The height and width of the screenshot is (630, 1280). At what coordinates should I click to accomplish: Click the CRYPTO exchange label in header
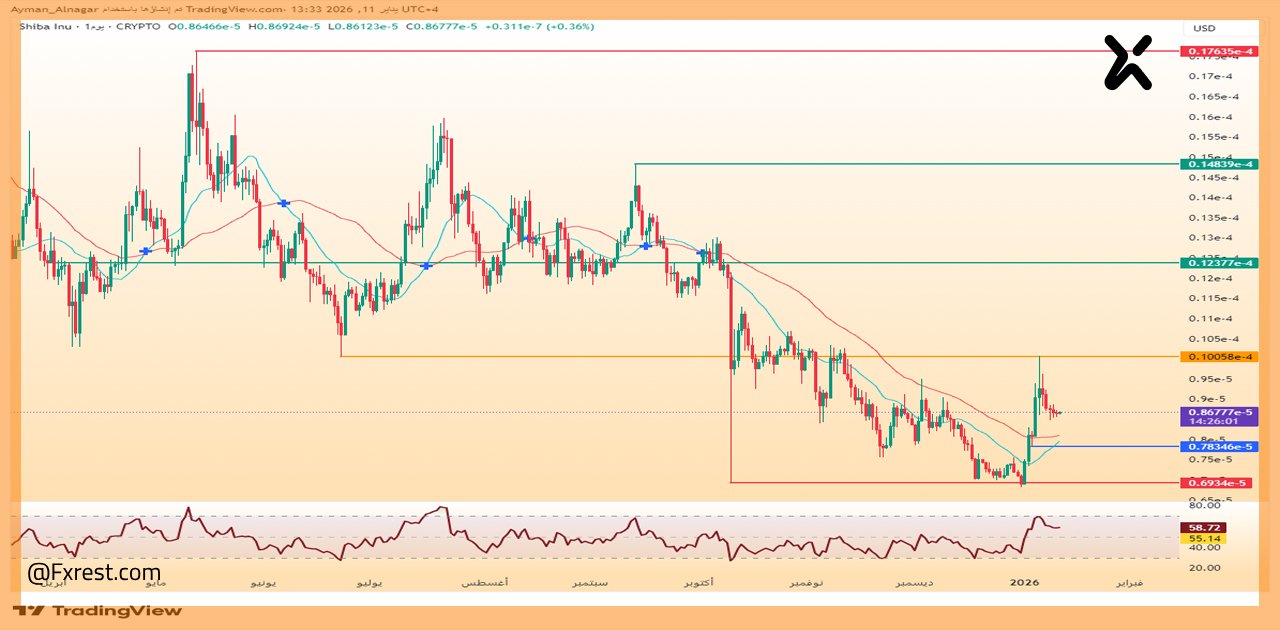point(138,26)
